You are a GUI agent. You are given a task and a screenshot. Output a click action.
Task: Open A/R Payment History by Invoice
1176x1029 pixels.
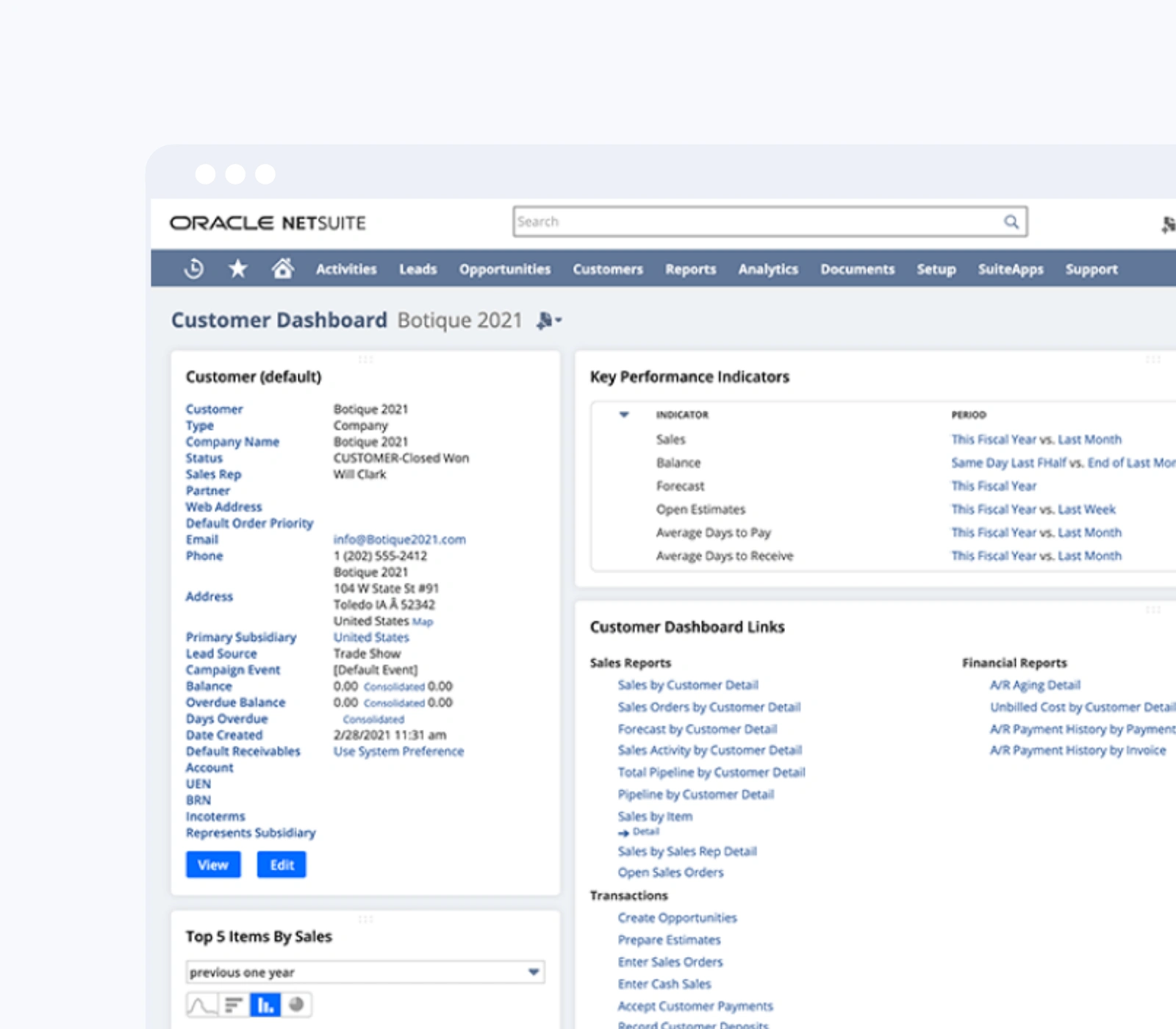pos(1078,750)
